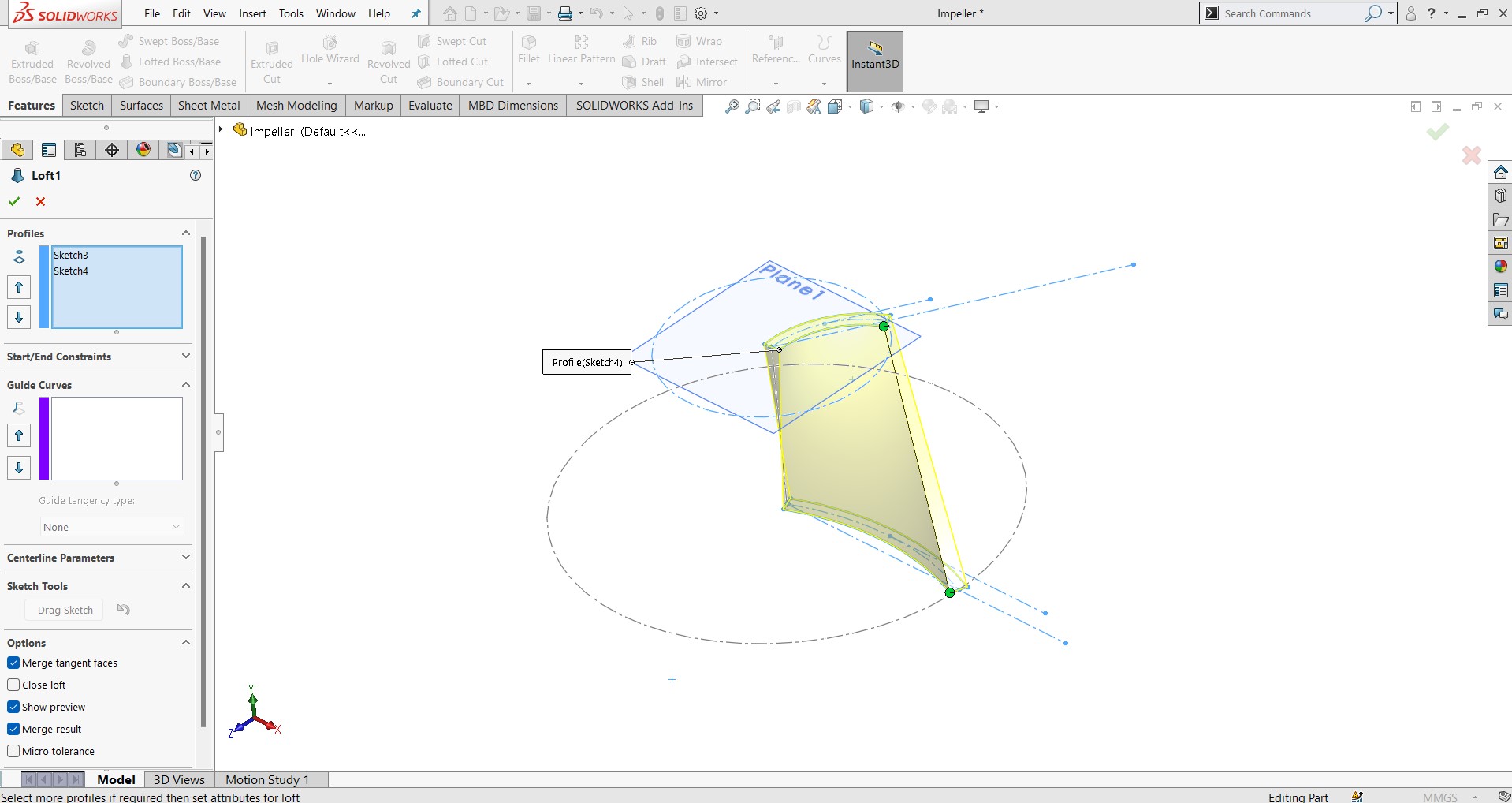
Task: Open SOLIDWORKS Resources home icon in task pane
Action: click(x=1500, y=172)
